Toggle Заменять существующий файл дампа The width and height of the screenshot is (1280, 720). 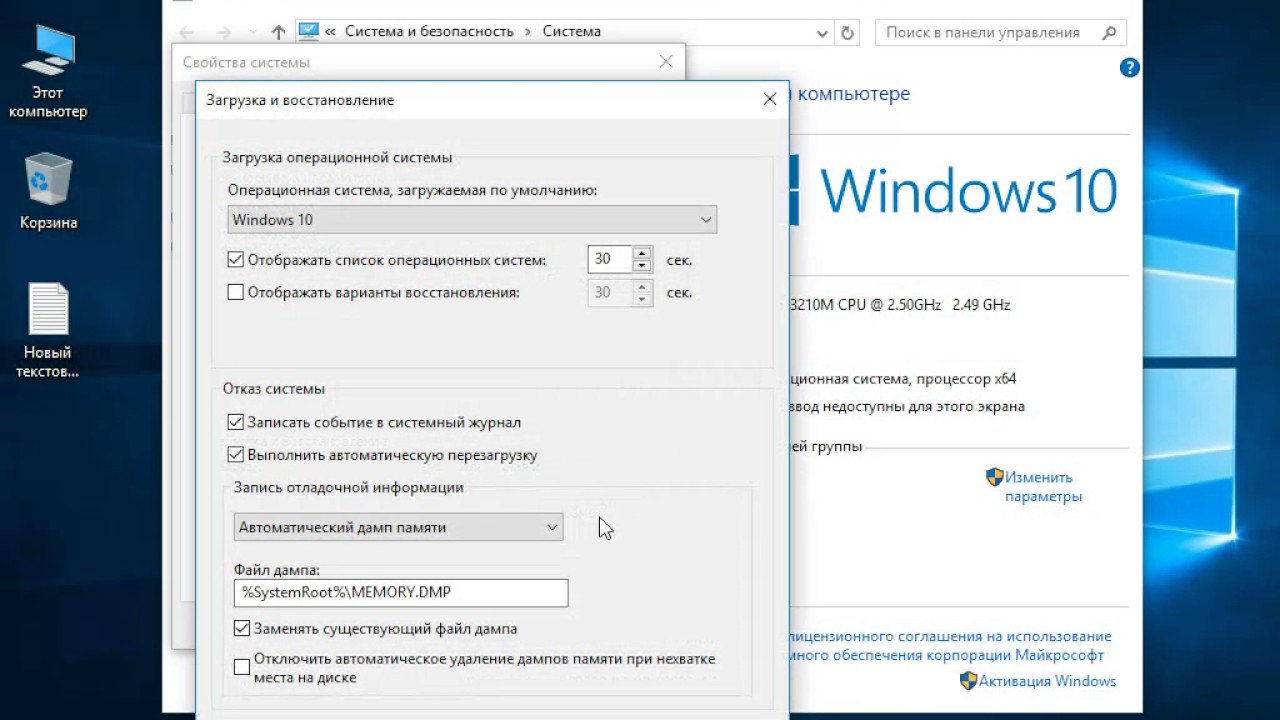[242, 629]
